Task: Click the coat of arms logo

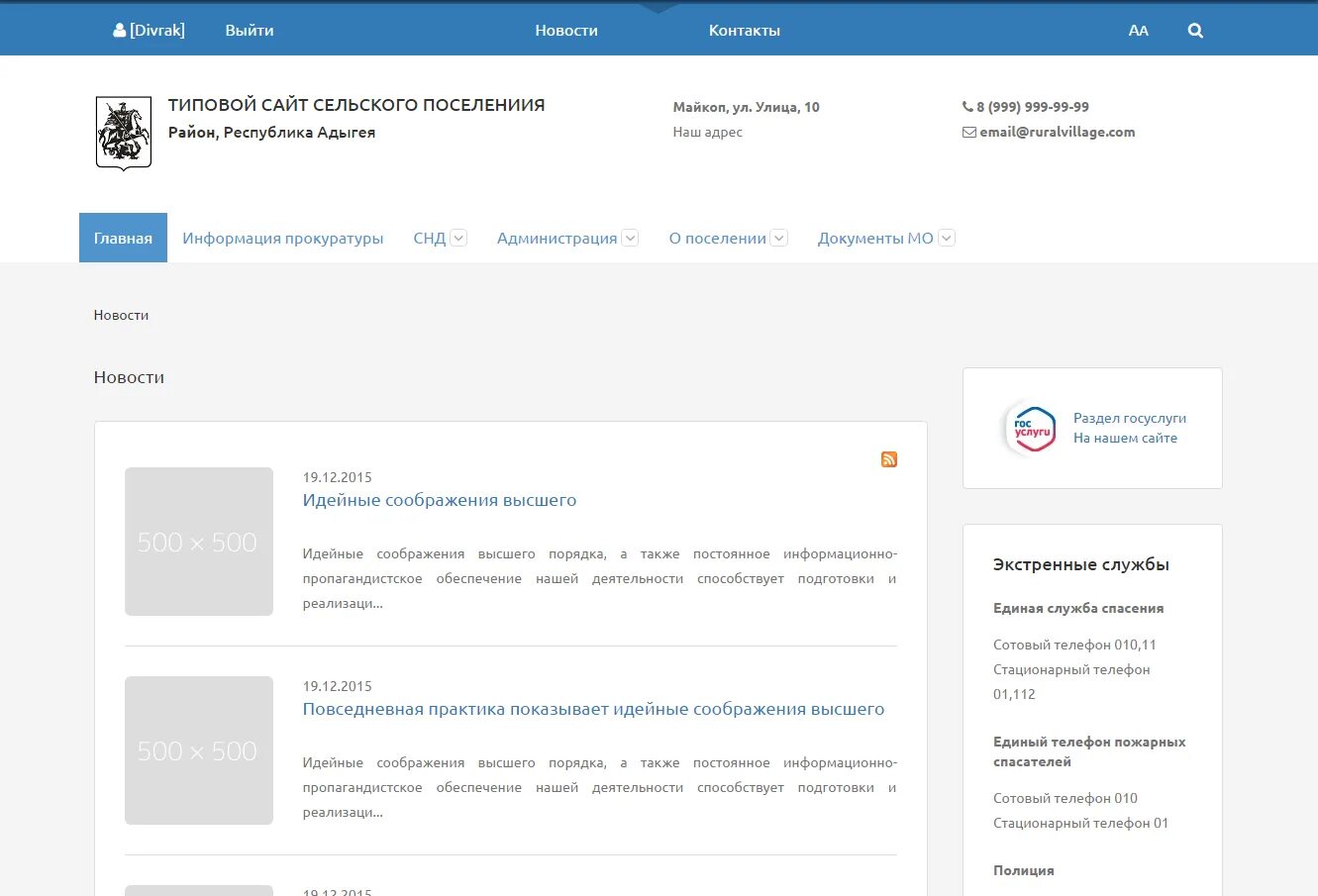Action: coord(123,134)
